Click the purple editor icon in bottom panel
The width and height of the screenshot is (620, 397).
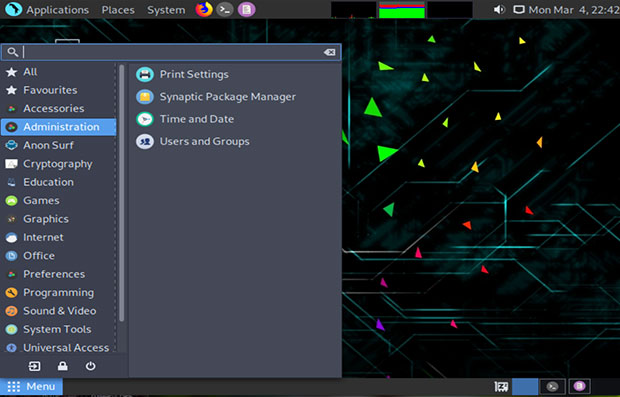click(579, 386)
